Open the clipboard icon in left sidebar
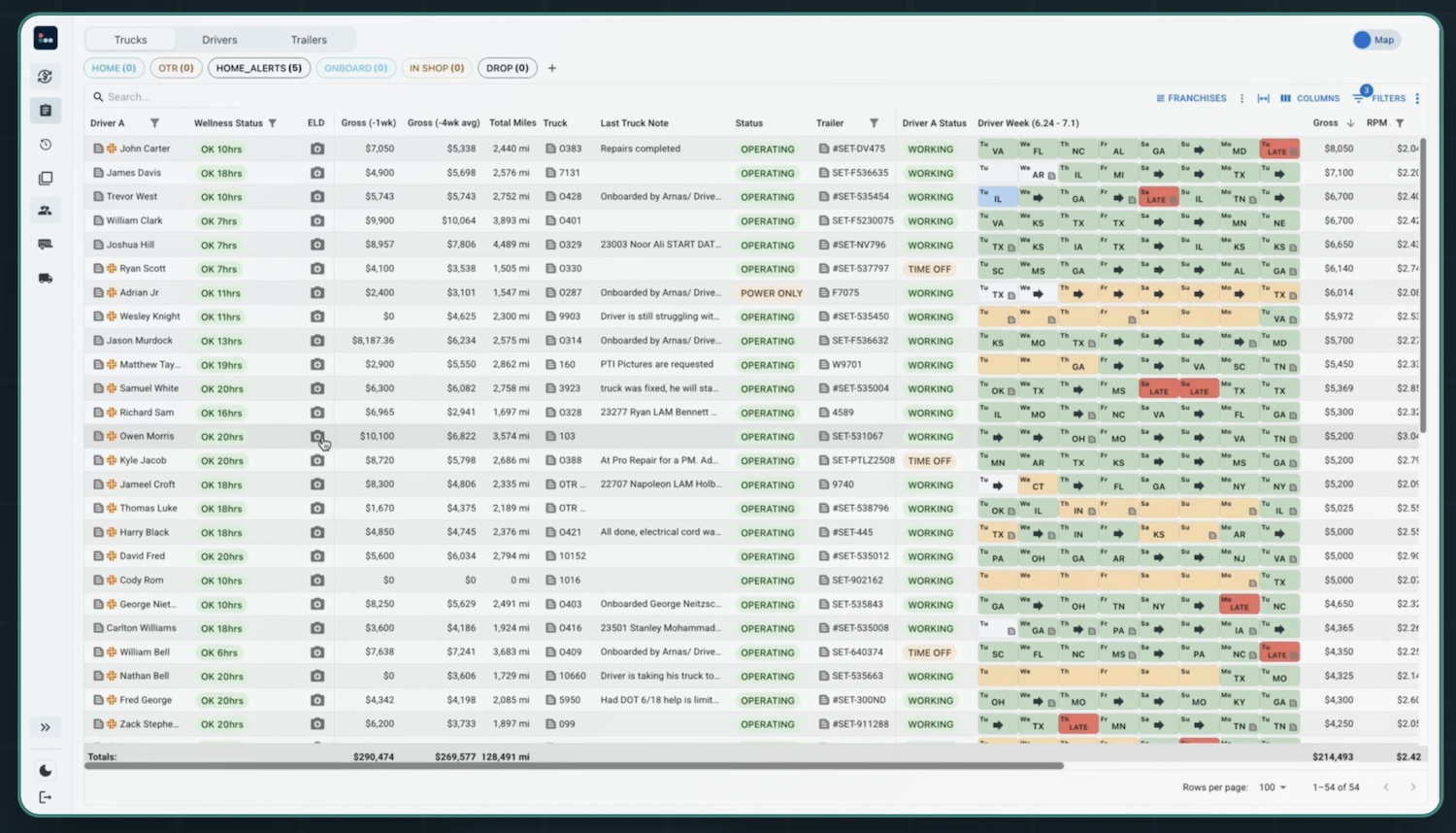The height and width of the screenshot is (833, 1456). coord(46,111)
